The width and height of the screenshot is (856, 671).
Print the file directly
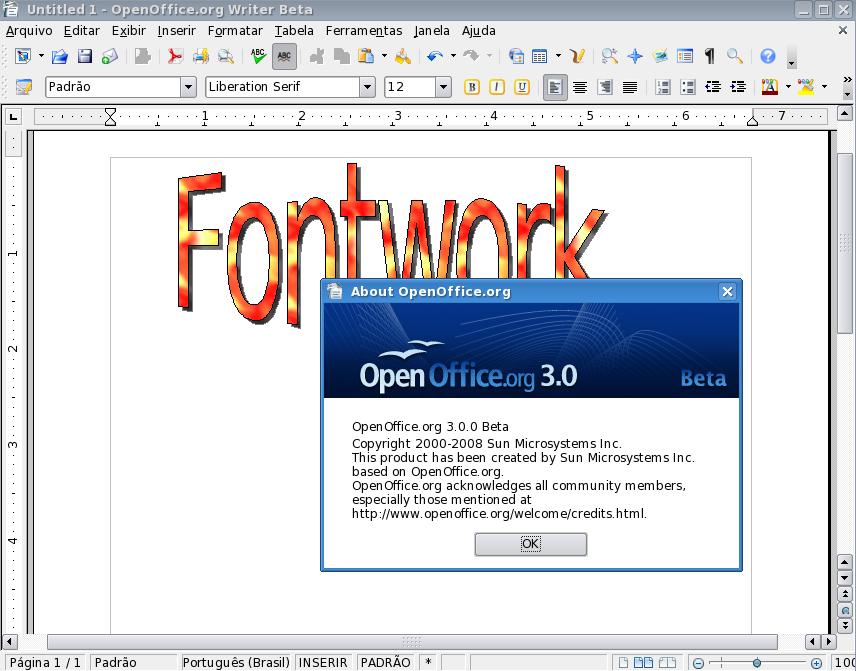(200, 56)
